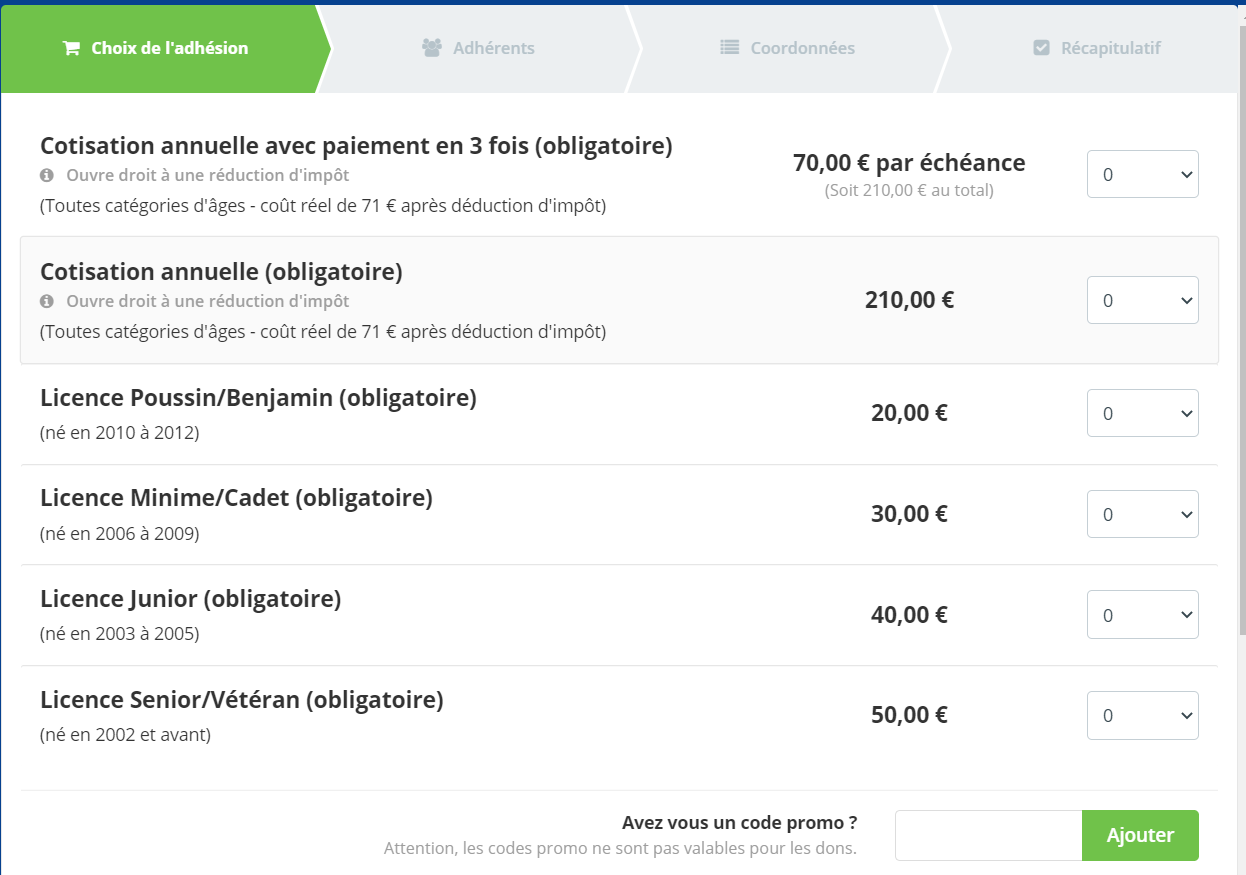Click the shopping cart icon in Choix de l'adhésion

point(71,48)
